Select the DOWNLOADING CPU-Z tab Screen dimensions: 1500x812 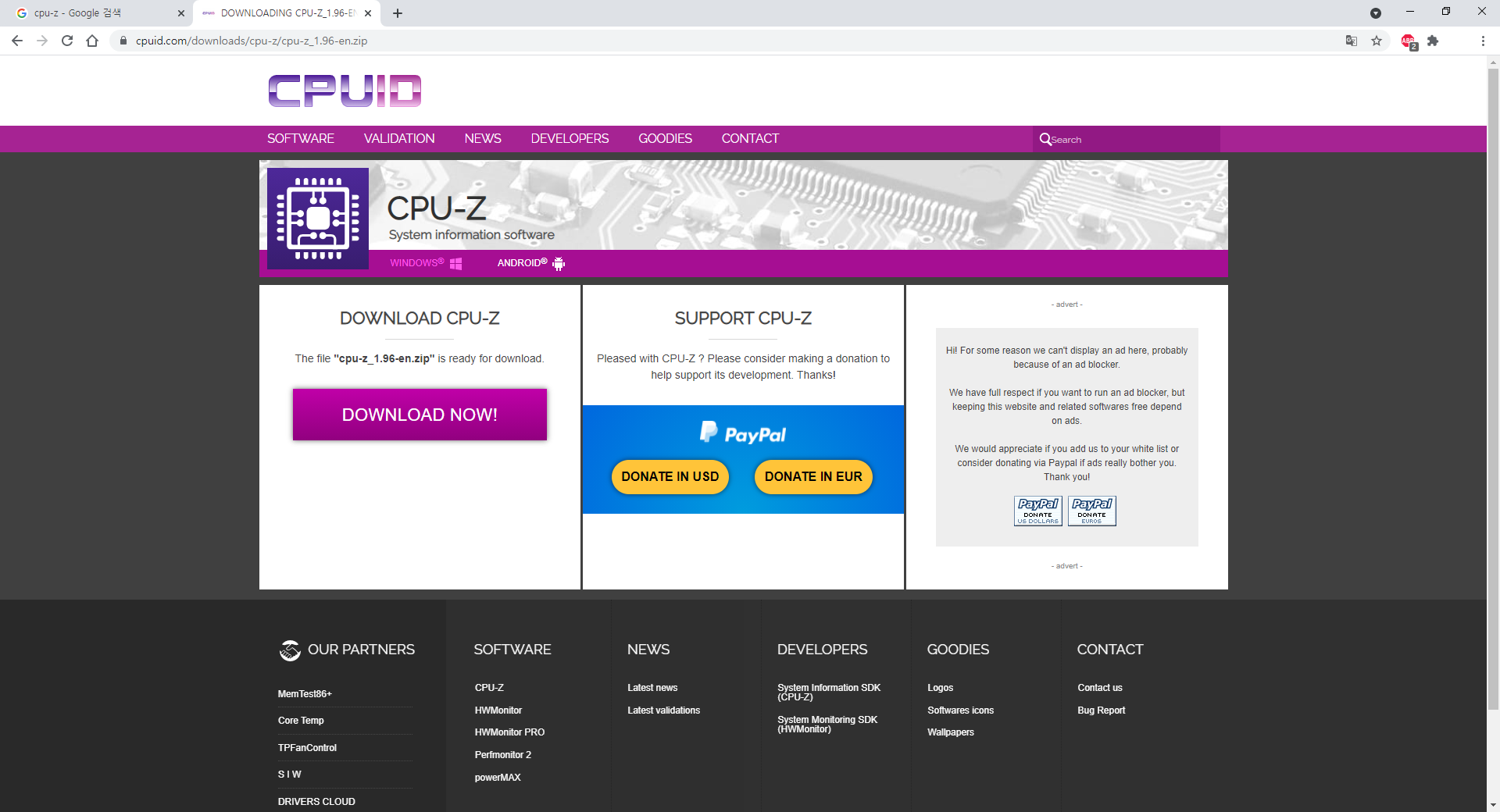tap(287, 13)
